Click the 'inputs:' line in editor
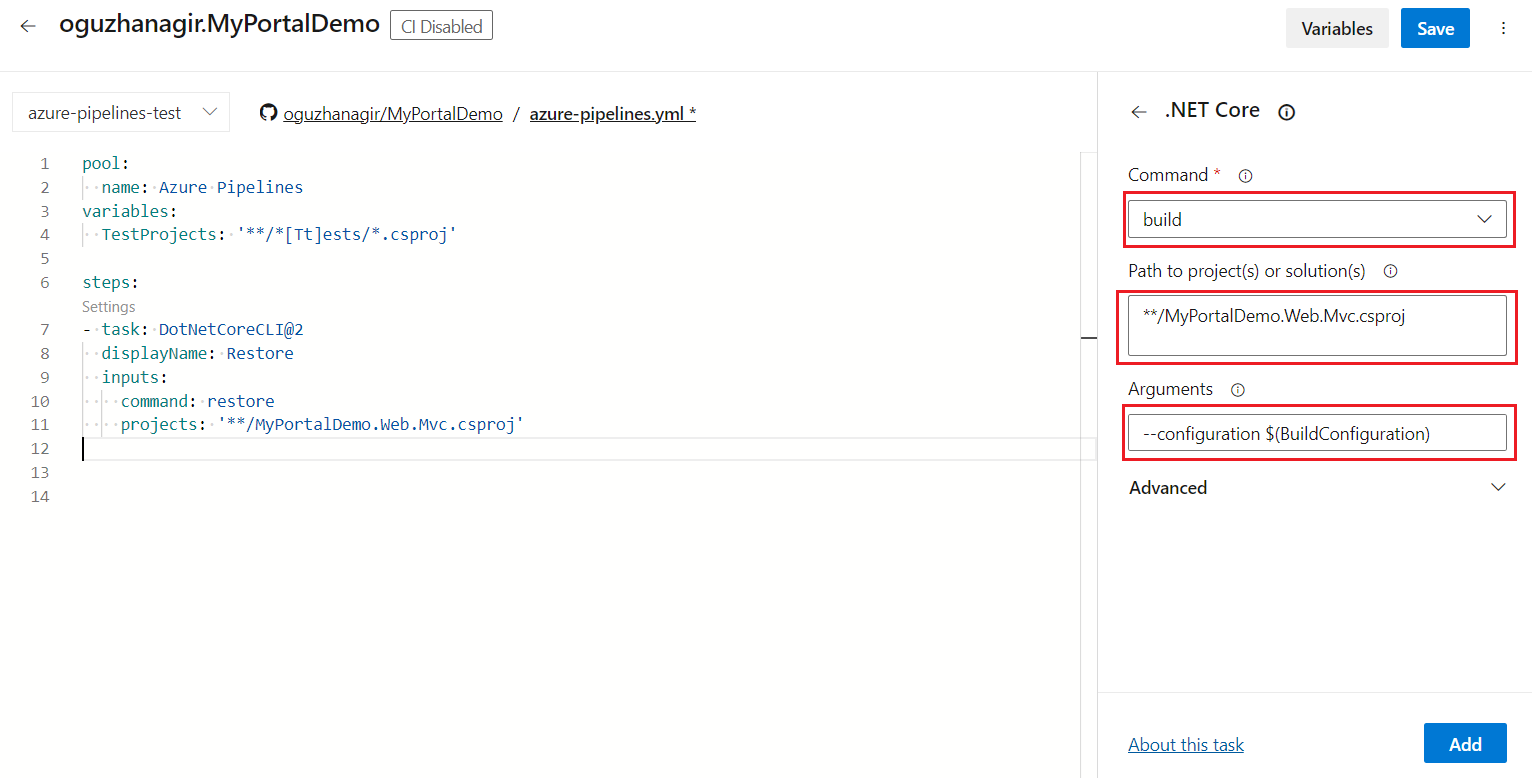The image size is (1532, 778). pos(134,377)
